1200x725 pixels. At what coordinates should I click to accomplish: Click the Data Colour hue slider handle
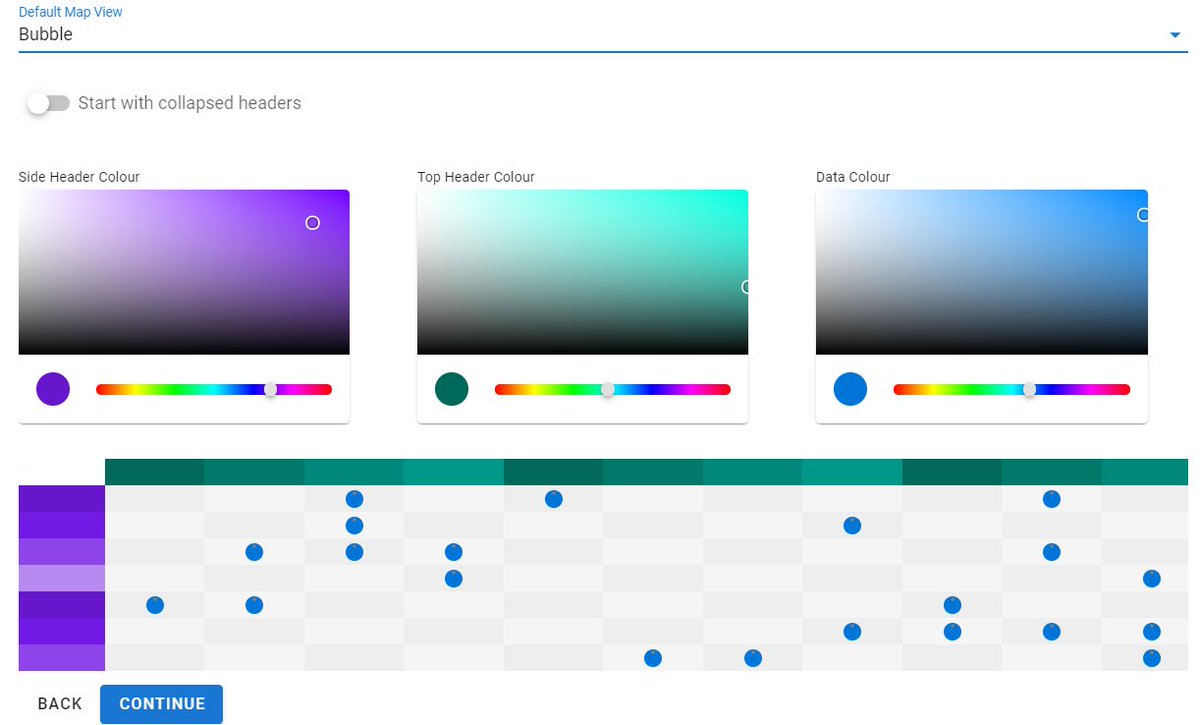click(1030, 389)
